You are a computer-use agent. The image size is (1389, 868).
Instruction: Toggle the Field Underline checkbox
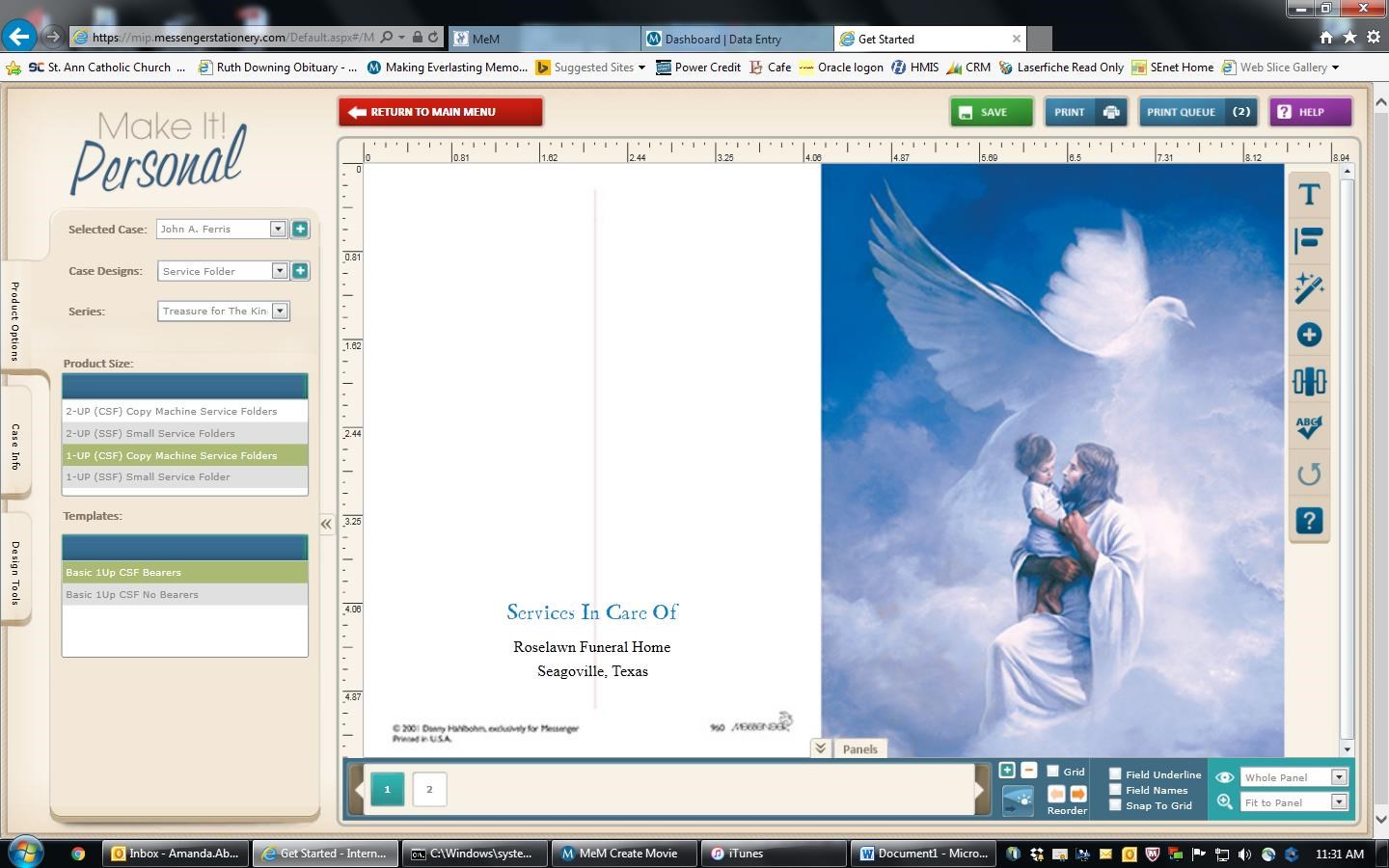[x=1115, y=773]
